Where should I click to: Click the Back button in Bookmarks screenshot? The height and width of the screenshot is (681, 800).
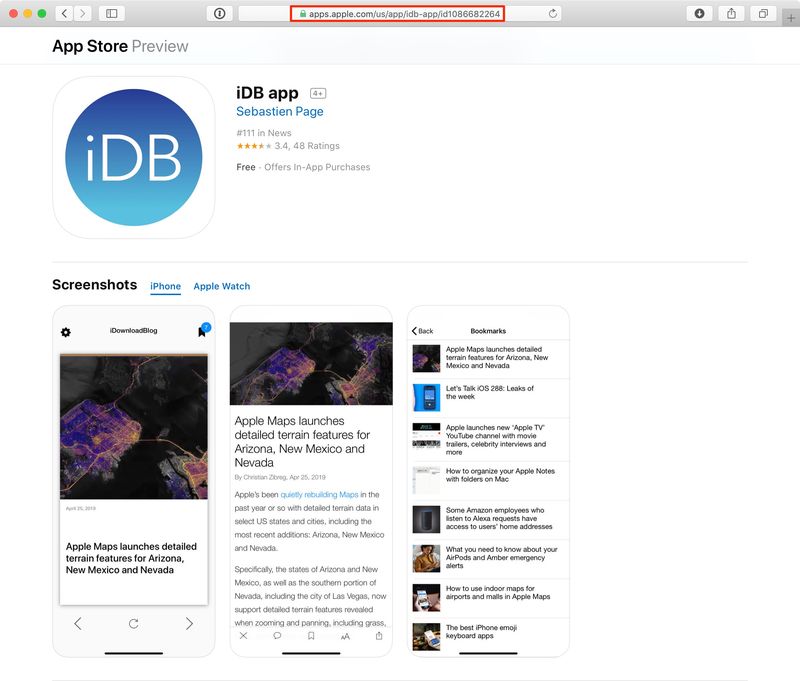pyautogui.click(x=422, y=331)
